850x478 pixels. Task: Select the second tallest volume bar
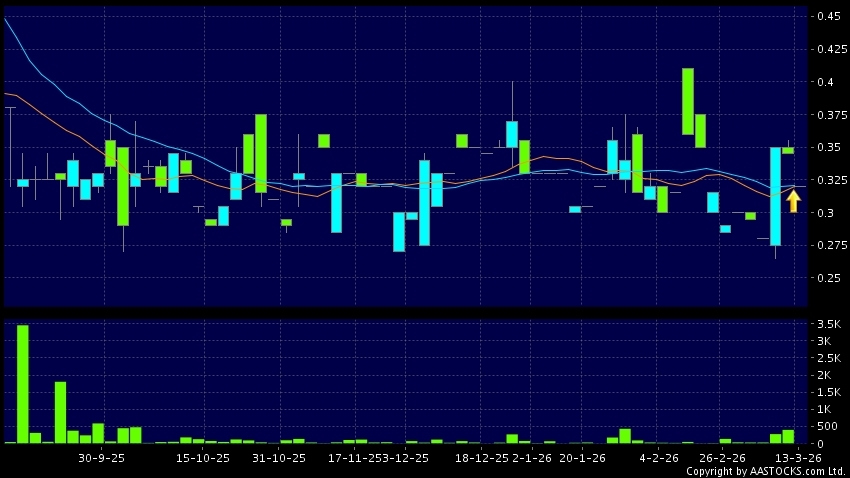pyautogui.click(x=60, y=412)
